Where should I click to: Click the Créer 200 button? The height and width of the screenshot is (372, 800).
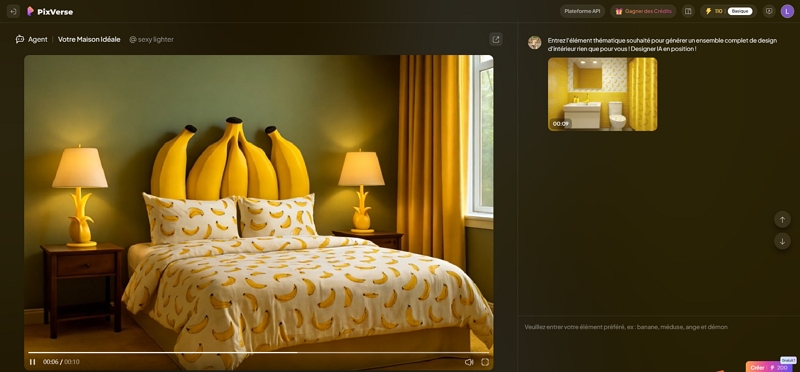769,367
